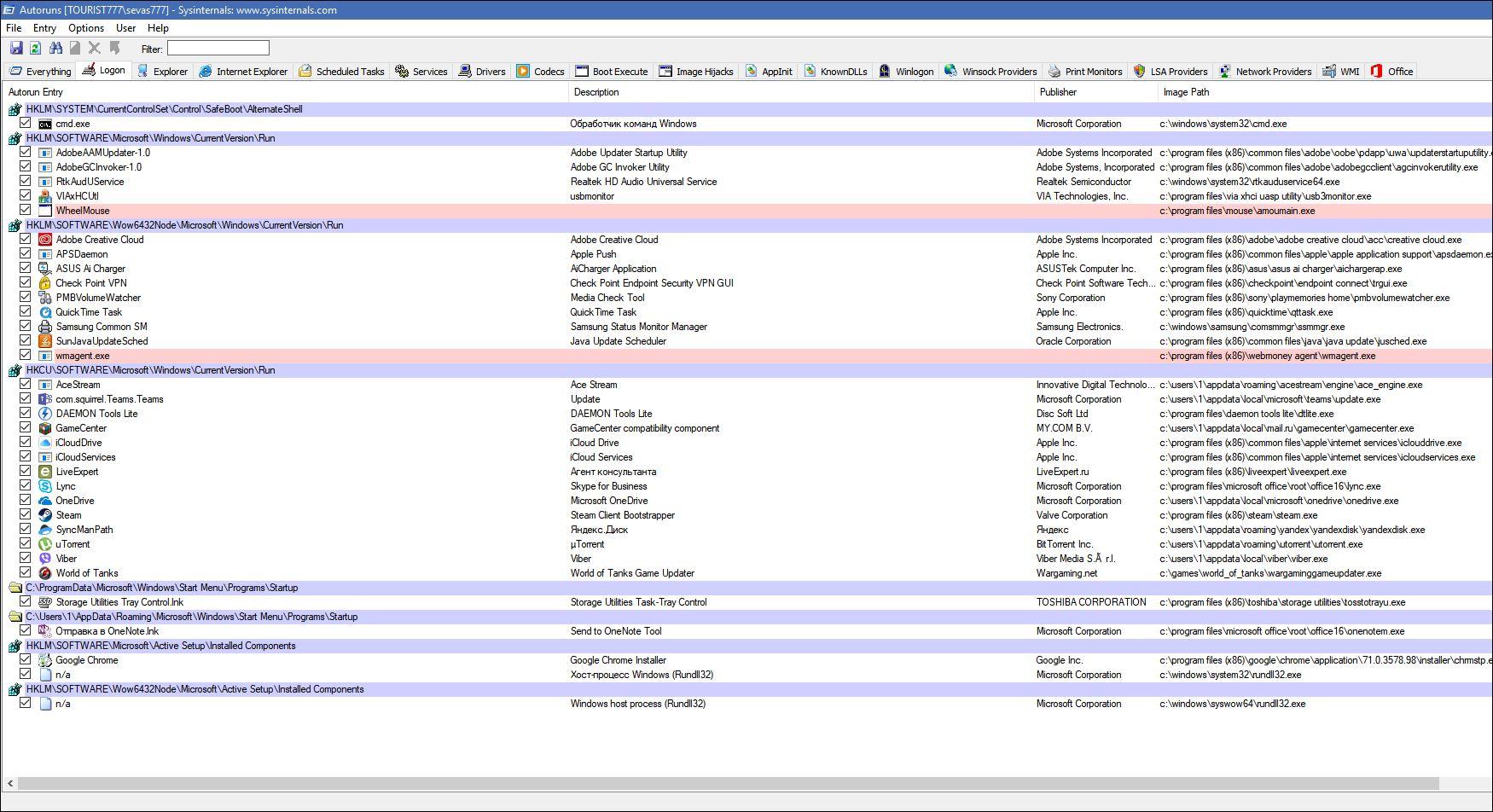The image size is (1493, 812).
Task: Open the Entry menu
Action: pos(44,28)
